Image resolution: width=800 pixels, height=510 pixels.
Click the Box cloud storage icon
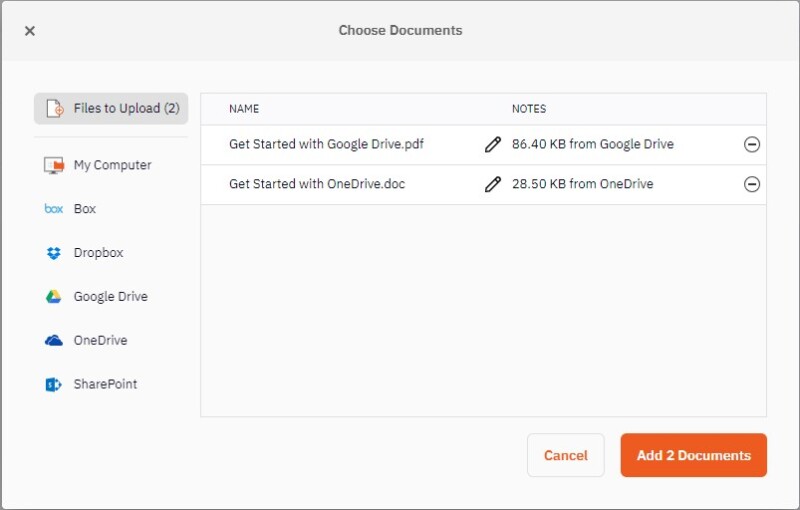[54, 209]
